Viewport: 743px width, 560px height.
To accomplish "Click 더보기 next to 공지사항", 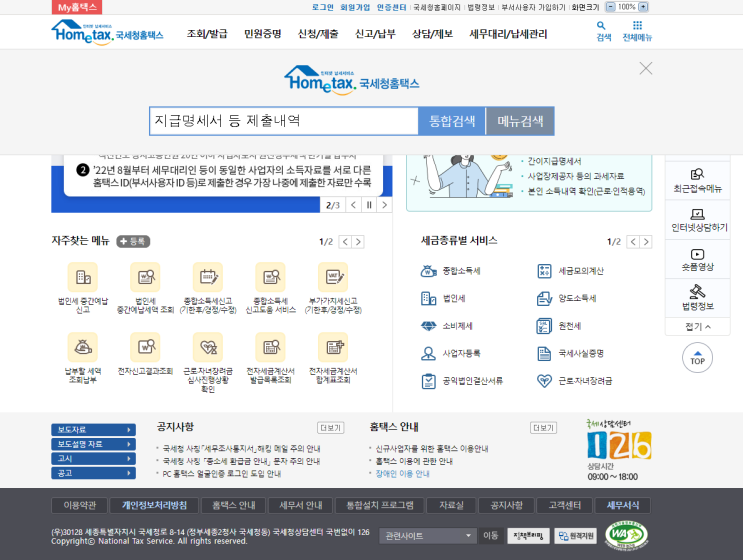I will pyautogui.click(x=330, y=428).
